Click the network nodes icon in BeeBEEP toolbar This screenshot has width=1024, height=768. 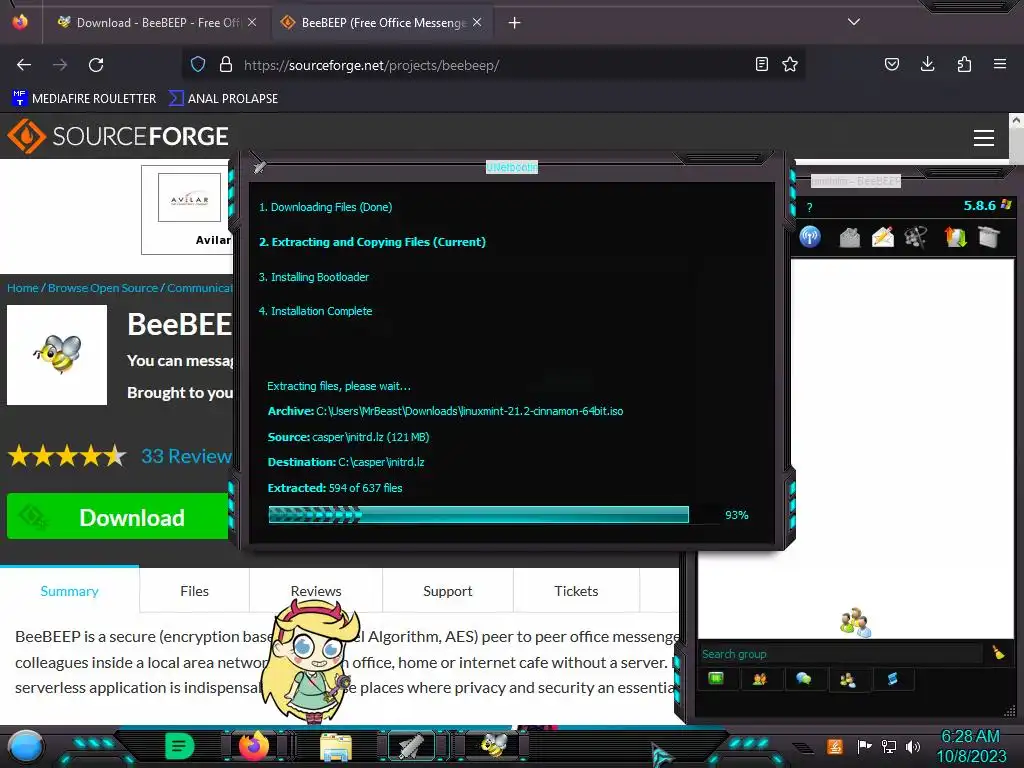(x=916, y=237)
